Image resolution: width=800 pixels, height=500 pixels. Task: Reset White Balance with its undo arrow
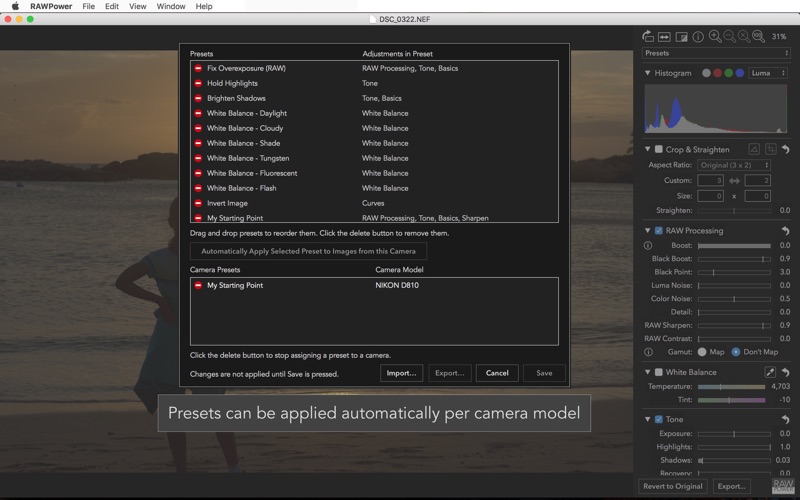coord(786,372)
